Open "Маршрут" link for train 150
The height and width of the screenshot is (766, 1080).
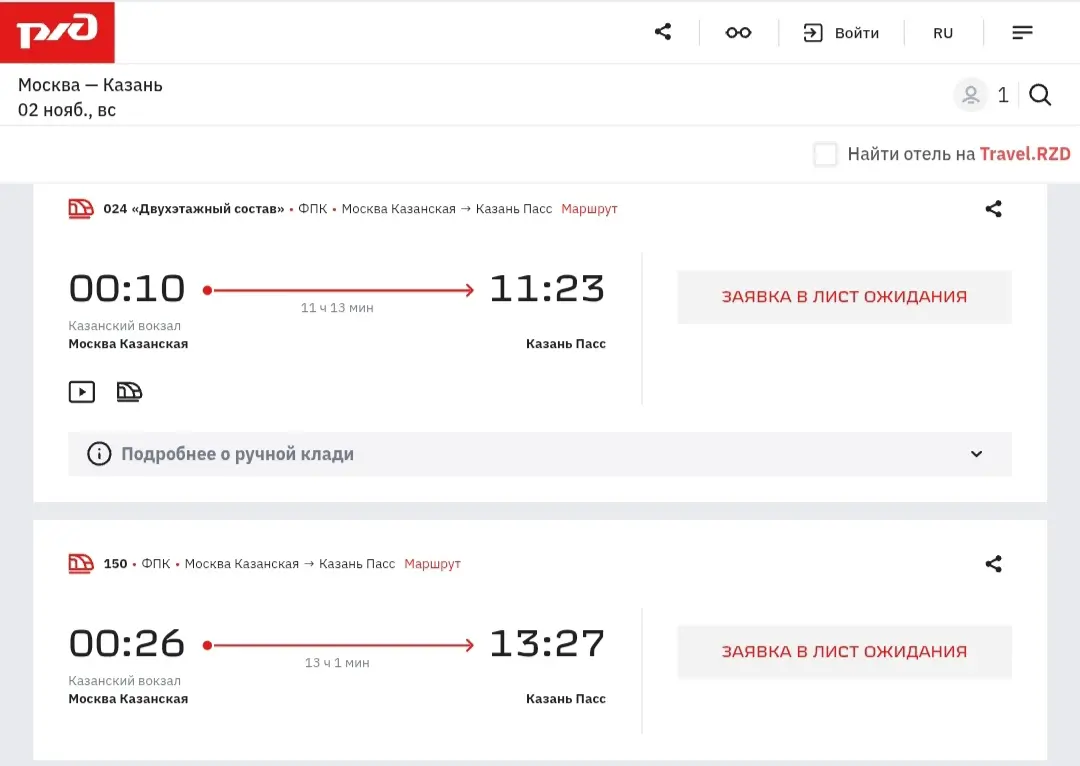tap(432, 564)
